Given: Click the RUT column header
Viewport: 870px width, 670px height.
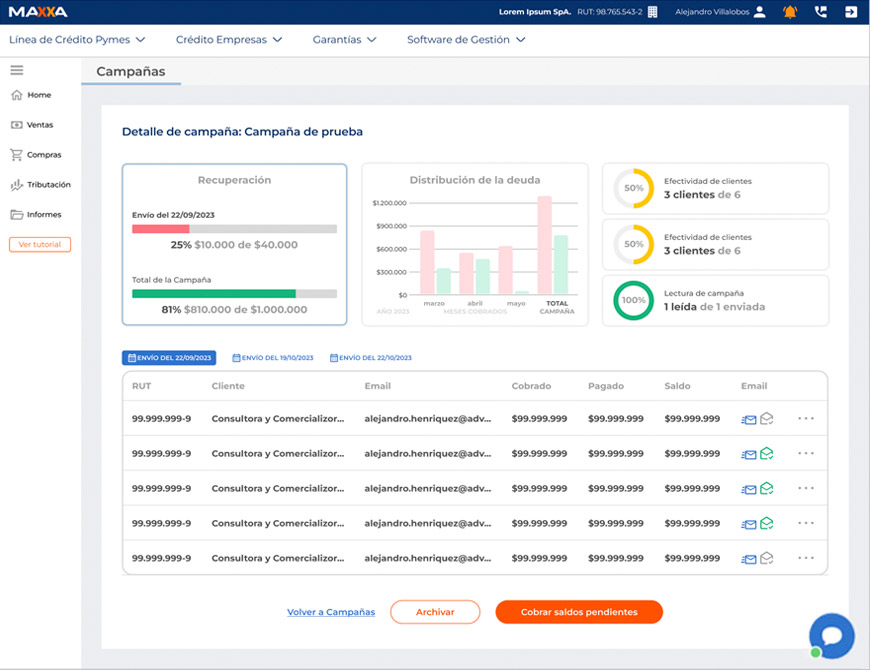Looking at the screenshot, I should [141, 386].
